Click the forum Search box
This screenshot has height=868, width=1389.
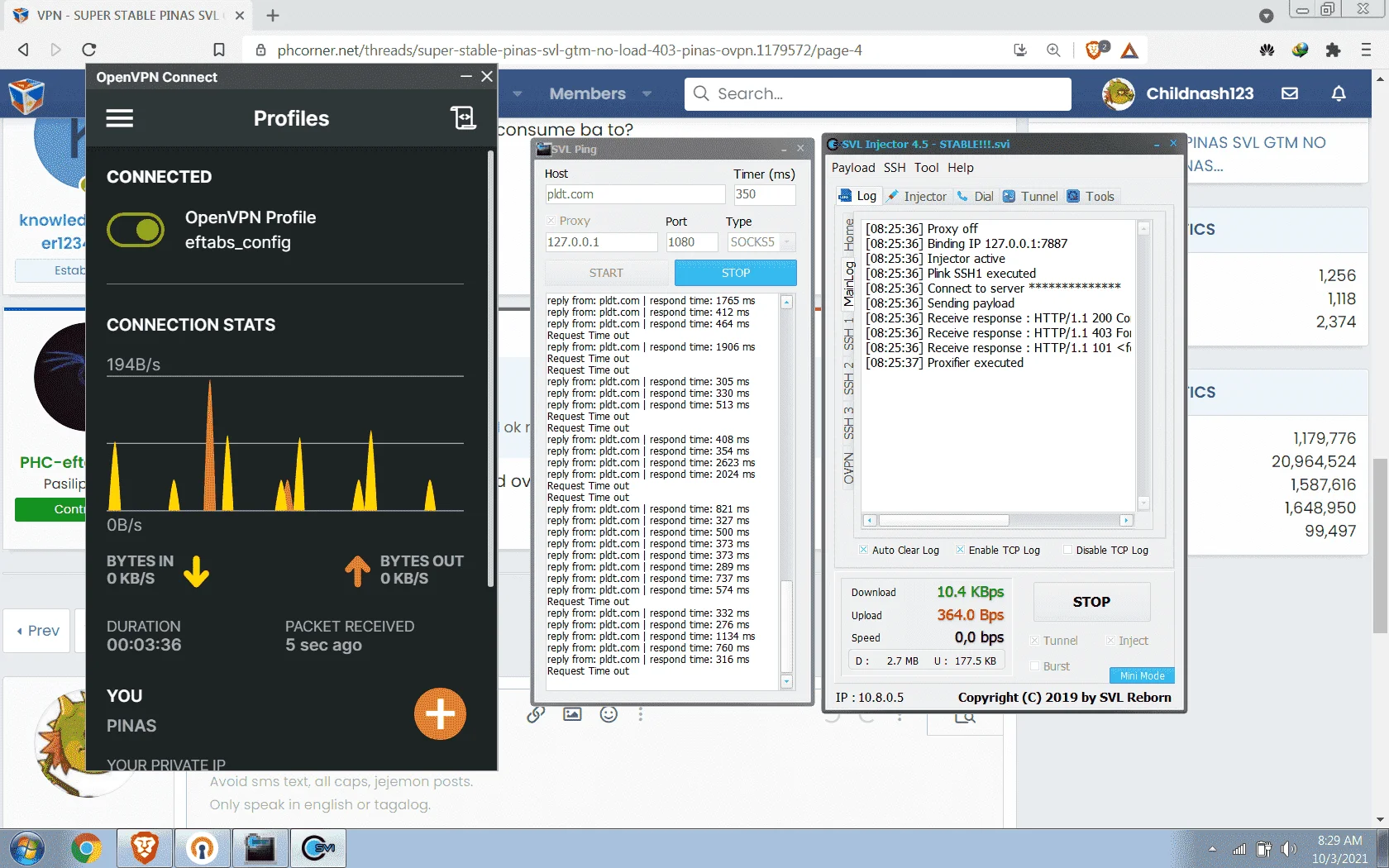coord(878,93)
